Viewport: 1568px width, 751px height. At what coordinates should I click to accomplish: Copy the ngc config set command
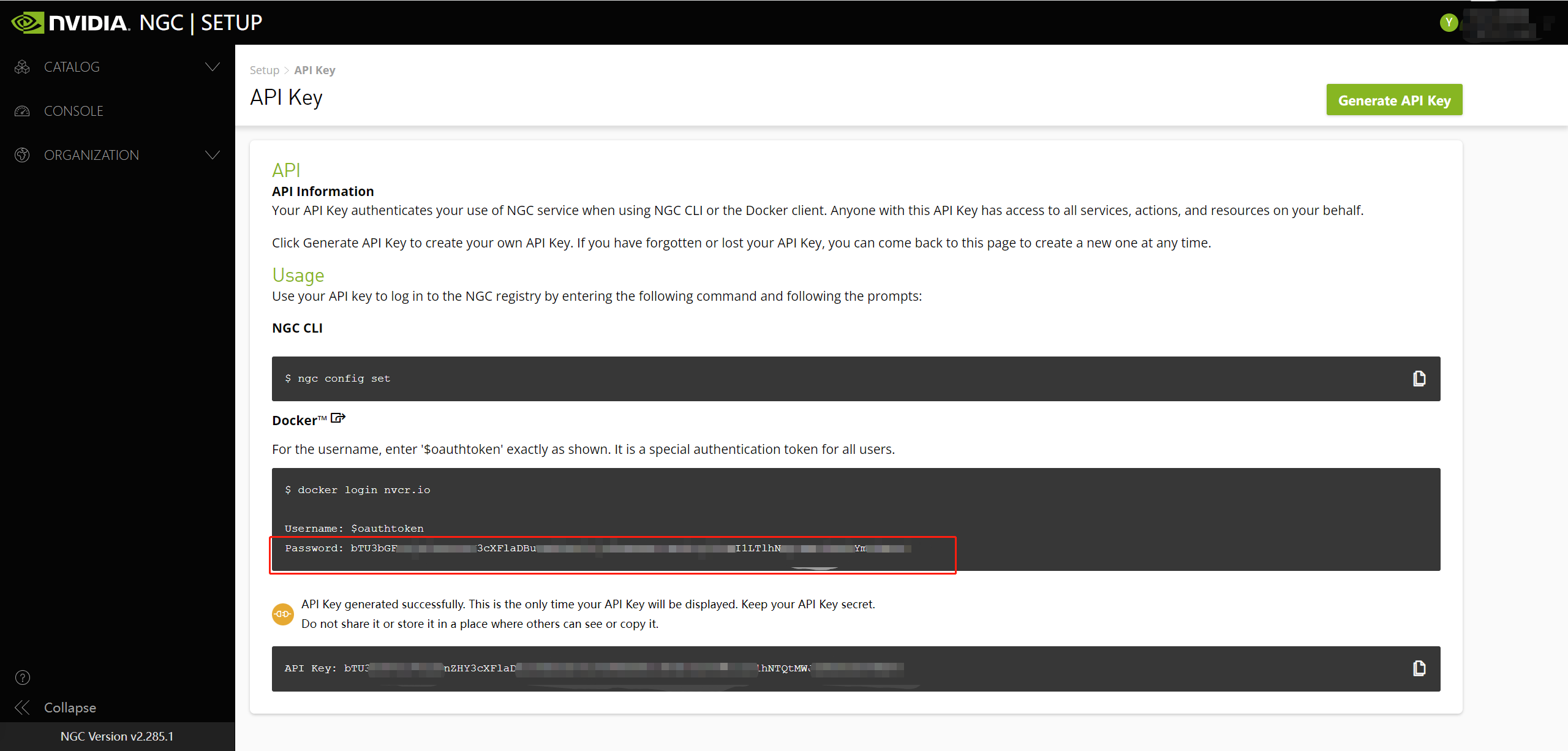click(1419, 379)
